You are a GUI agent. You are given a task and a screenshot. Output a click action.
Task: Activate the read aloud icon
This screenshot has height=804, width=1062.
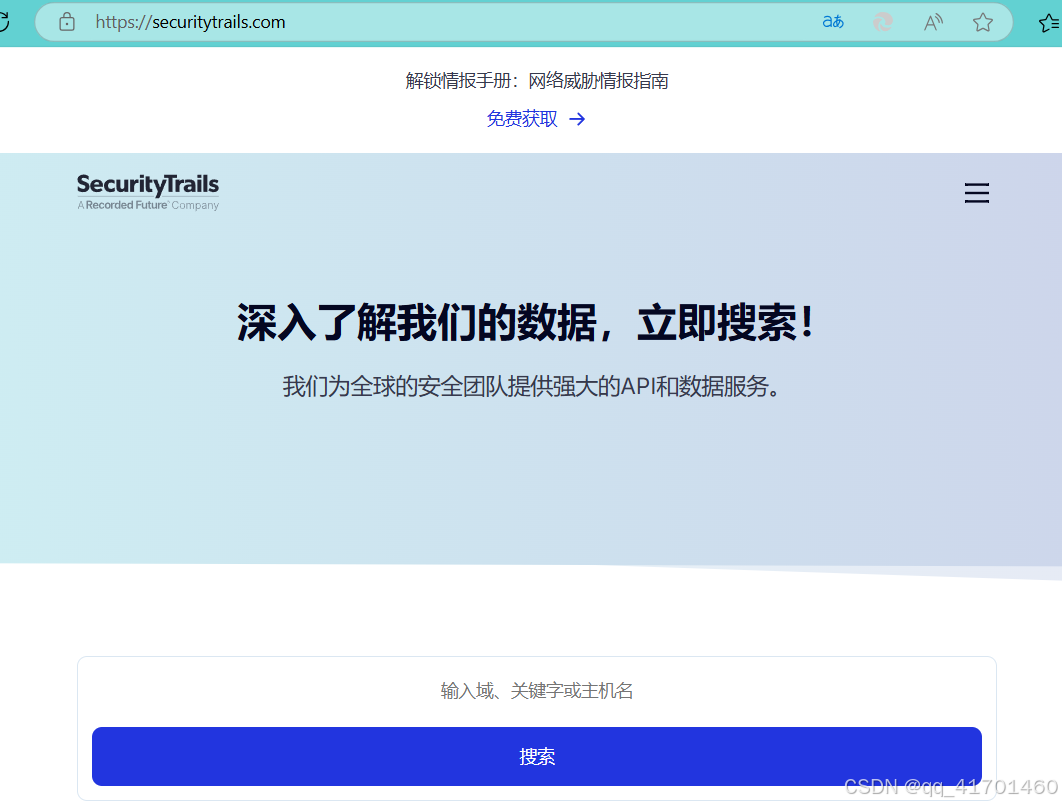pos(932,21)
